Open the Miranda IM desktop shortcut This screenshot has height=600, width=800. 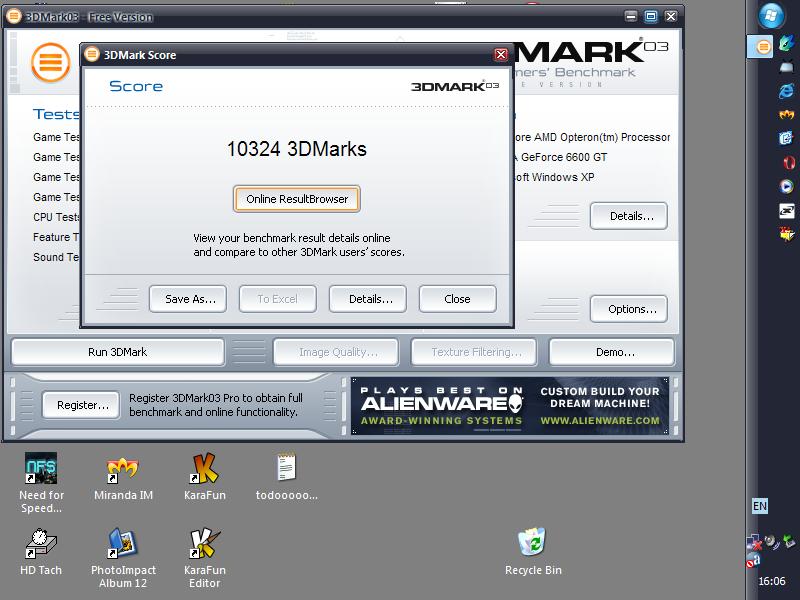[123, 477]
